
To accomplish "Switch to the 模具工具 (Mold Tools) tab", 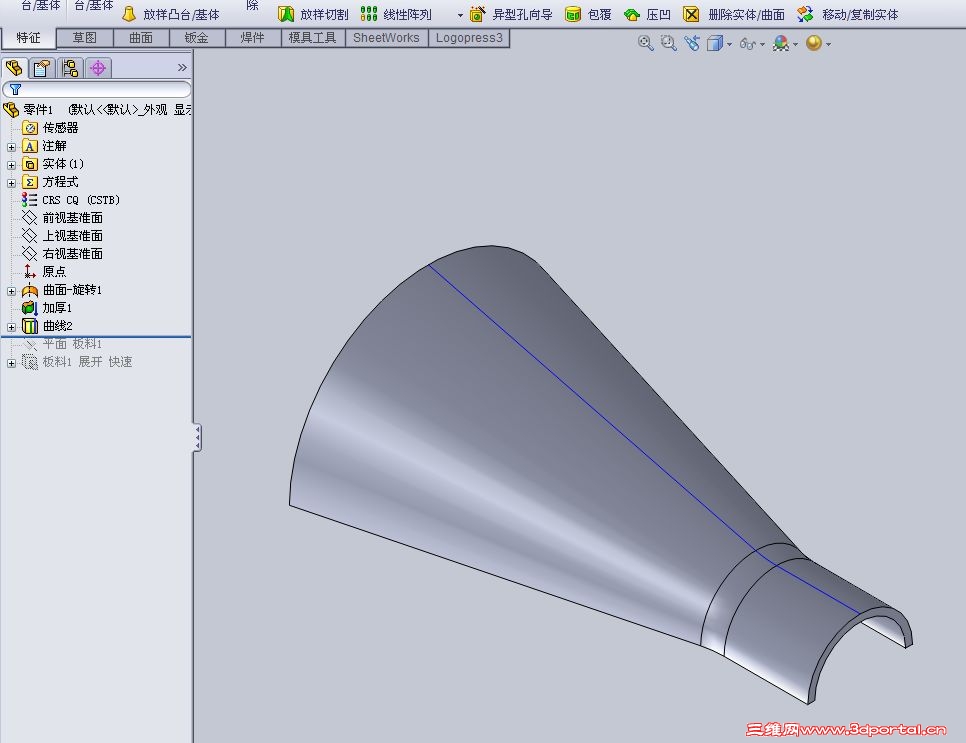I will pyautogui.click(x=312, y=38).
